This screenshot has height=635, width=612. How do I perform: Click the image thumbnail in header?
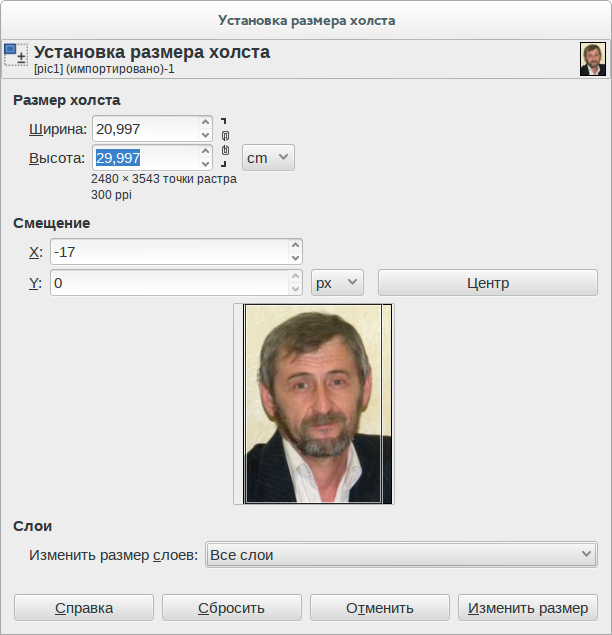pyautogui.click(x=593, y=59)
